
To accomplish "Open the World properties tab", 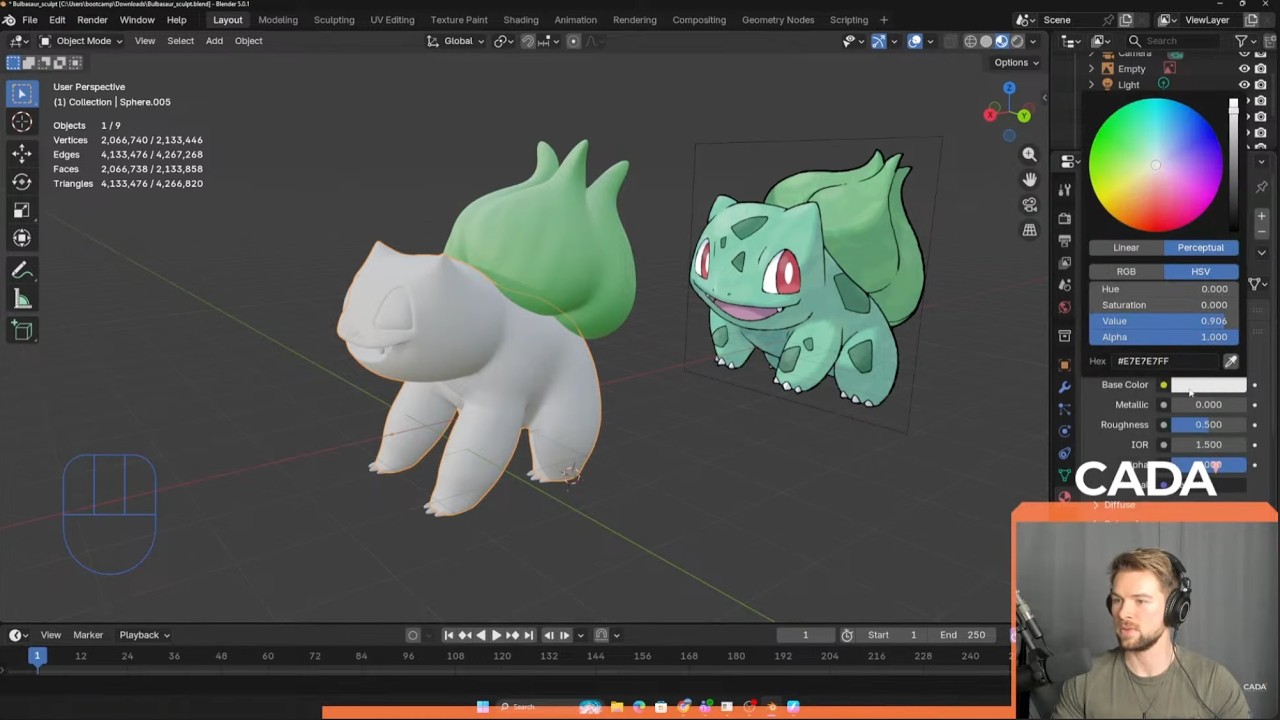I will [1064, 308].
